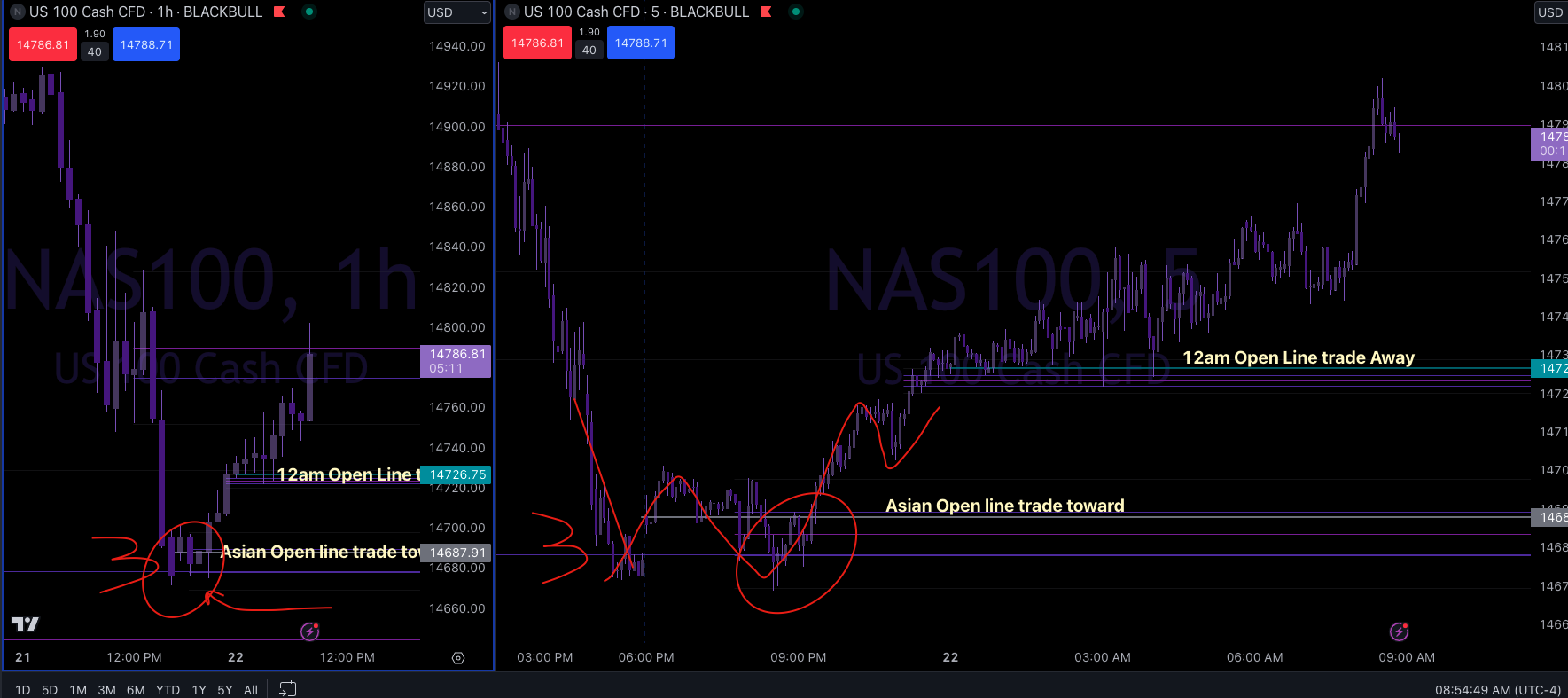Click the red sell price 14786.81 in left chart
The width and height of the screenshot is (1568, 698).
point(43,44)
